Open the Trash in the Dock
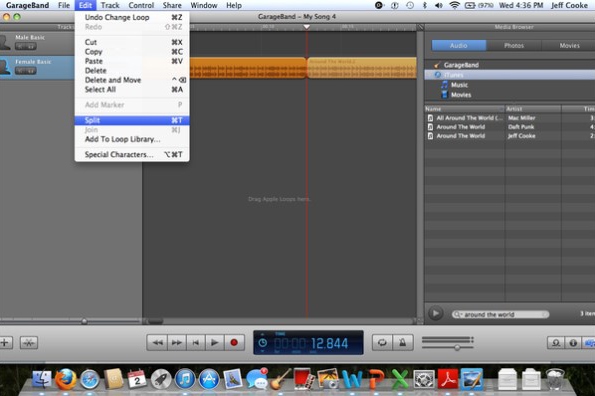595x396 pixels. tap(555, 379)
